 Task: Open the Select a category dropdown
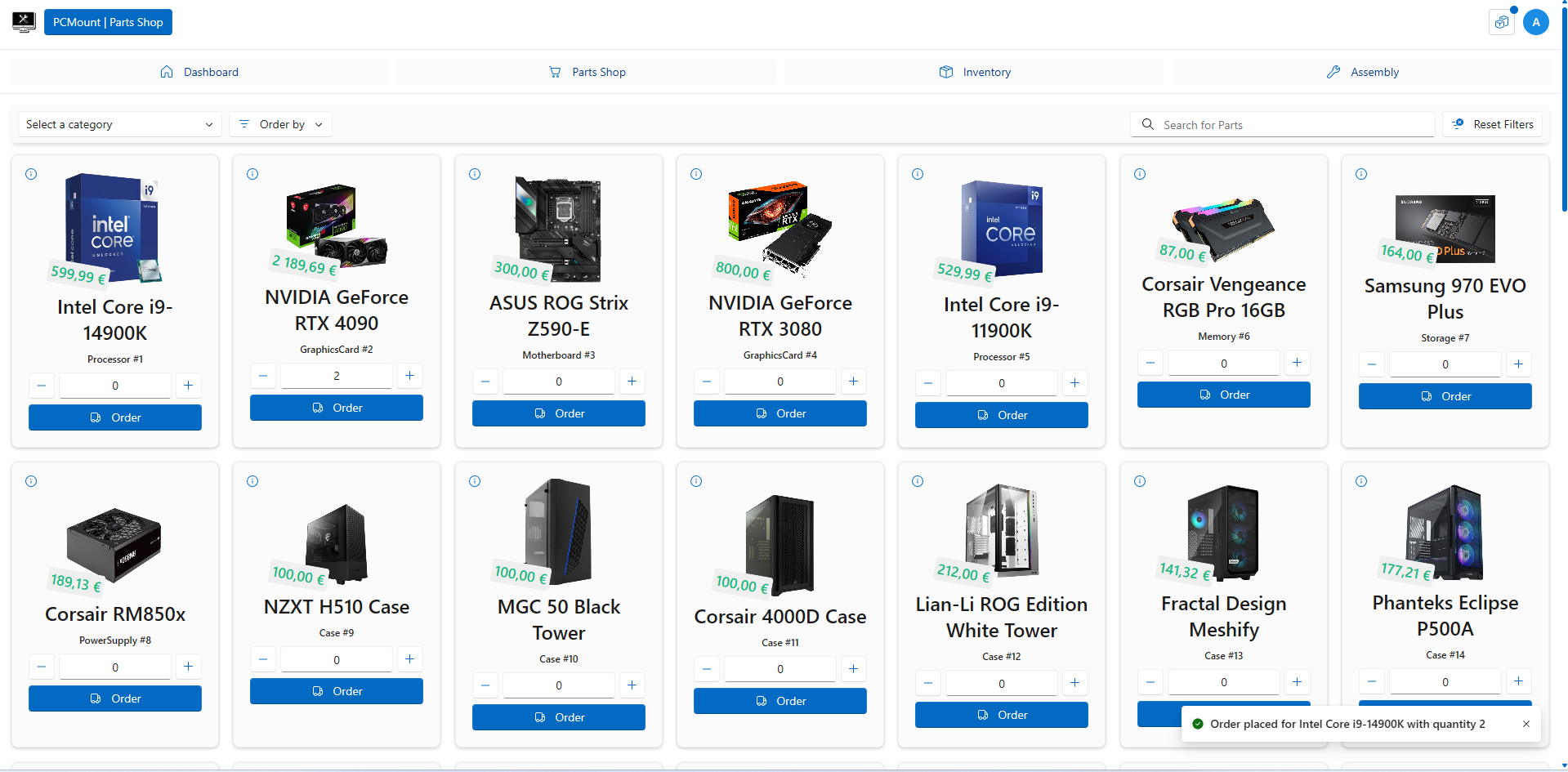click(x=119, y=124)
